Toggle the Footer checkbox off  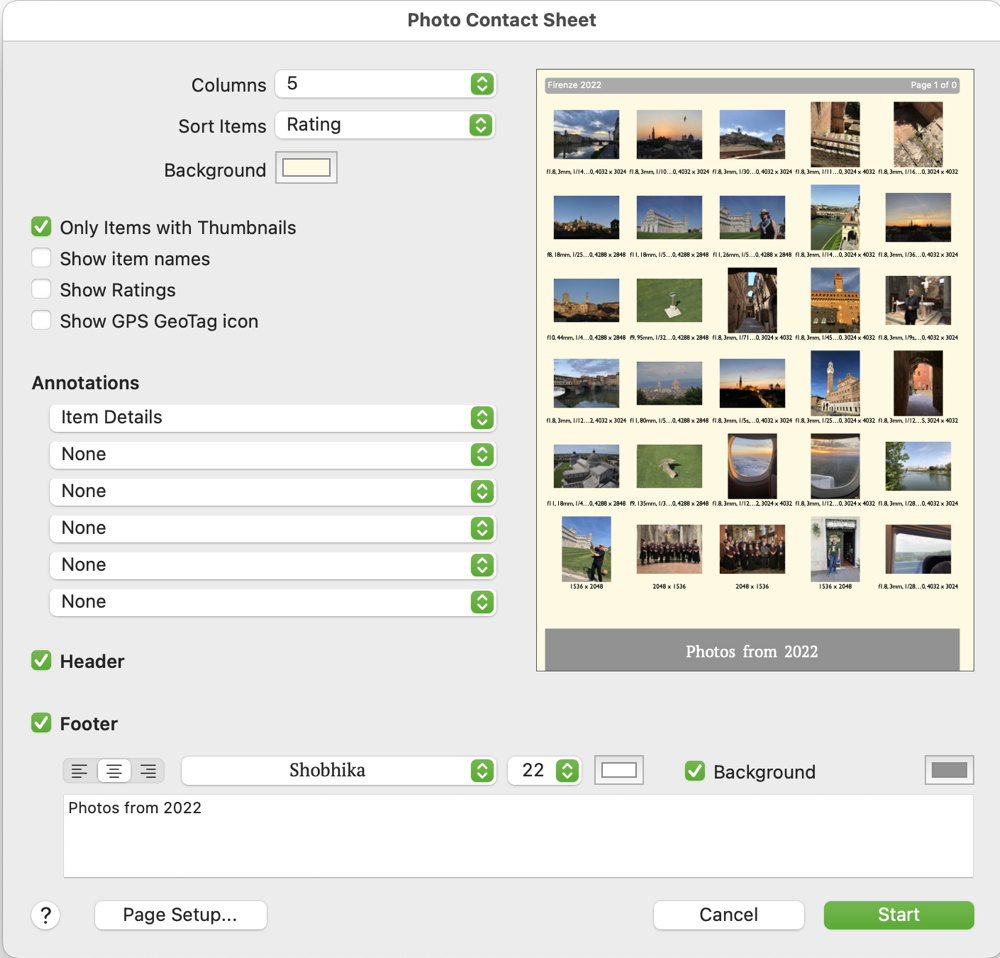tap(41, 723)
